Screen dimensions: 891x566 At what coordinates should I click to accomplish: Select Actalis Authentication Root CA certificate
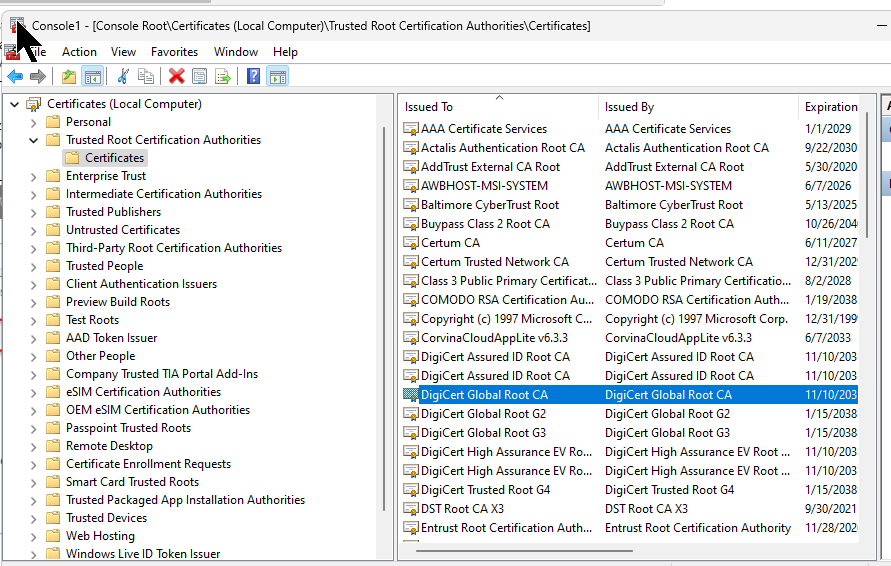tap(503, 148)
